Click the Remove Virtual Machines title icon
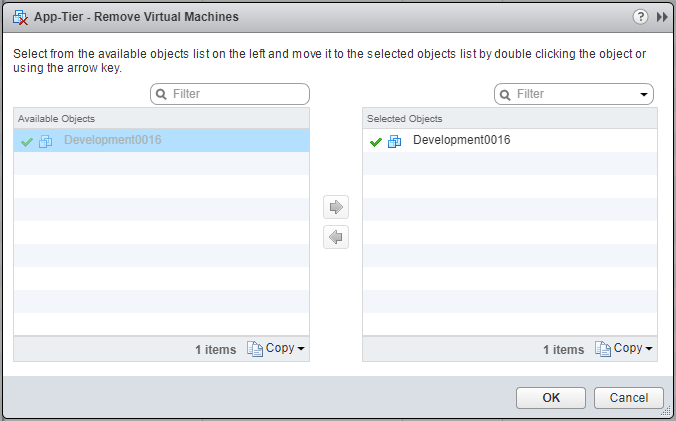The image size is (676, 421). tap(19, 18)
